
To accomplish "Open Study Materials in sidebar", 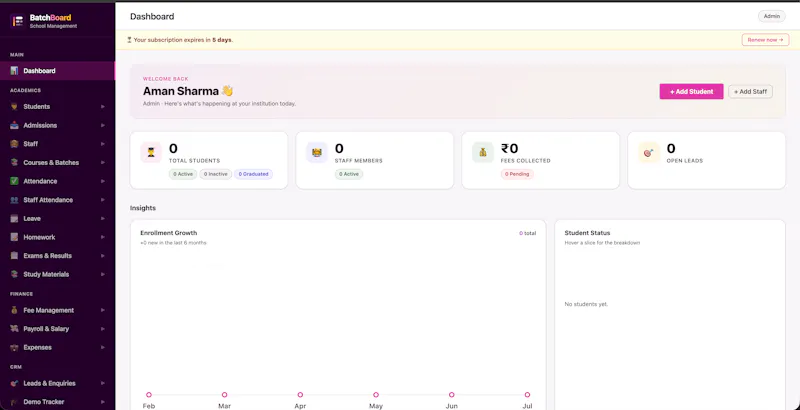I will pos(58,274).
